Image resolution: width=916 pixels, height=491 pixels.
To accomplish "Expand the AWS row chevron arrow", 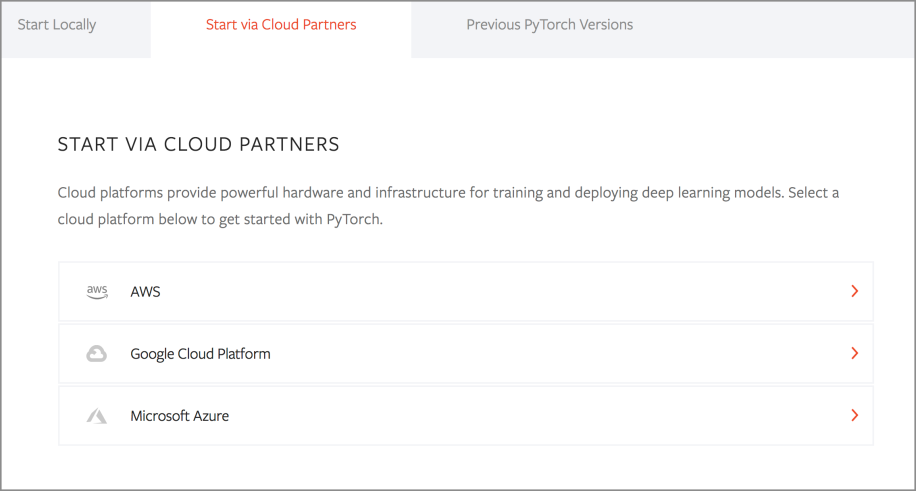I will pos(854,292).
